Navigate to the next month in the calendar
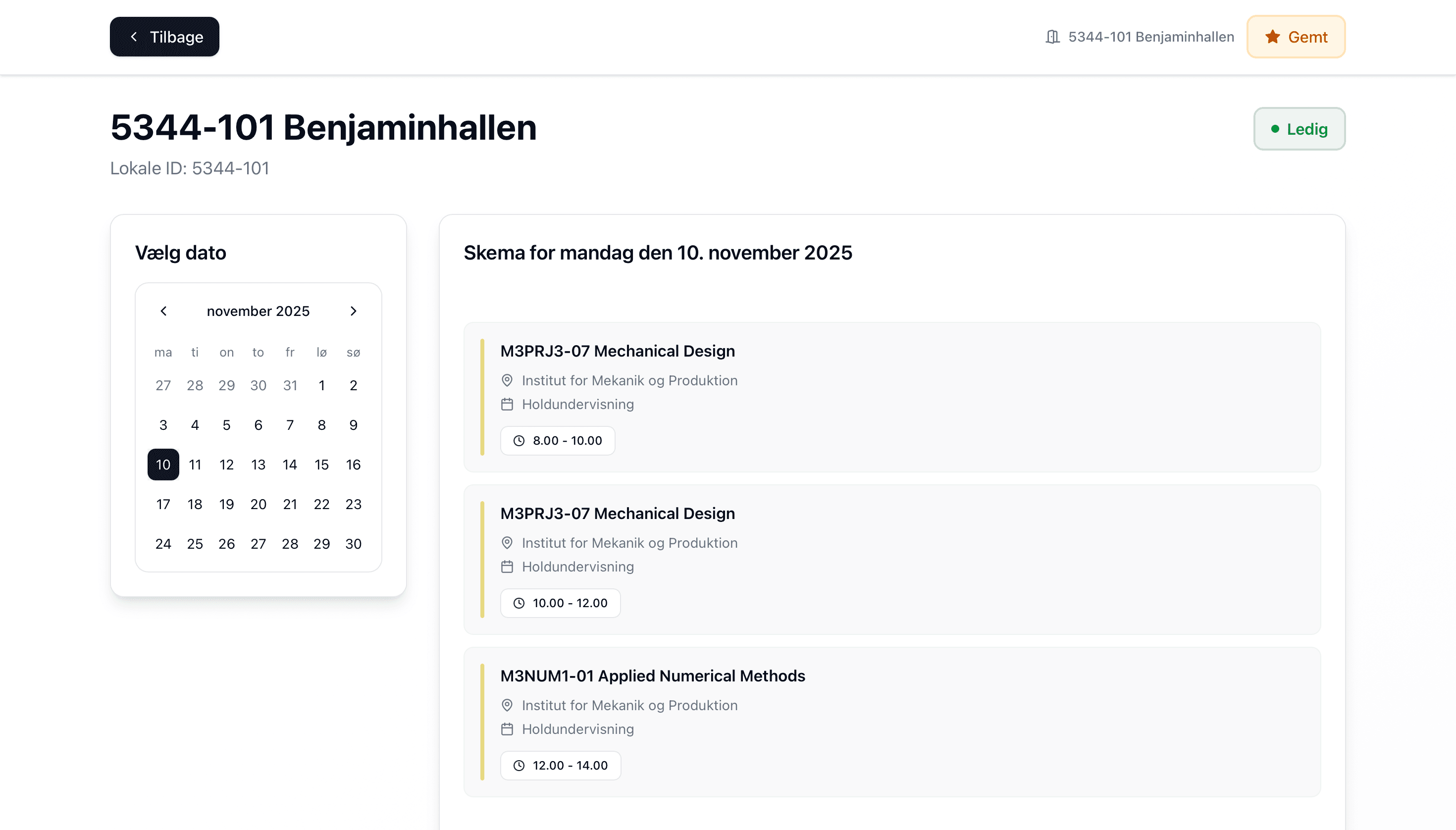1456x830 pixels. click(x=354, y=311)
